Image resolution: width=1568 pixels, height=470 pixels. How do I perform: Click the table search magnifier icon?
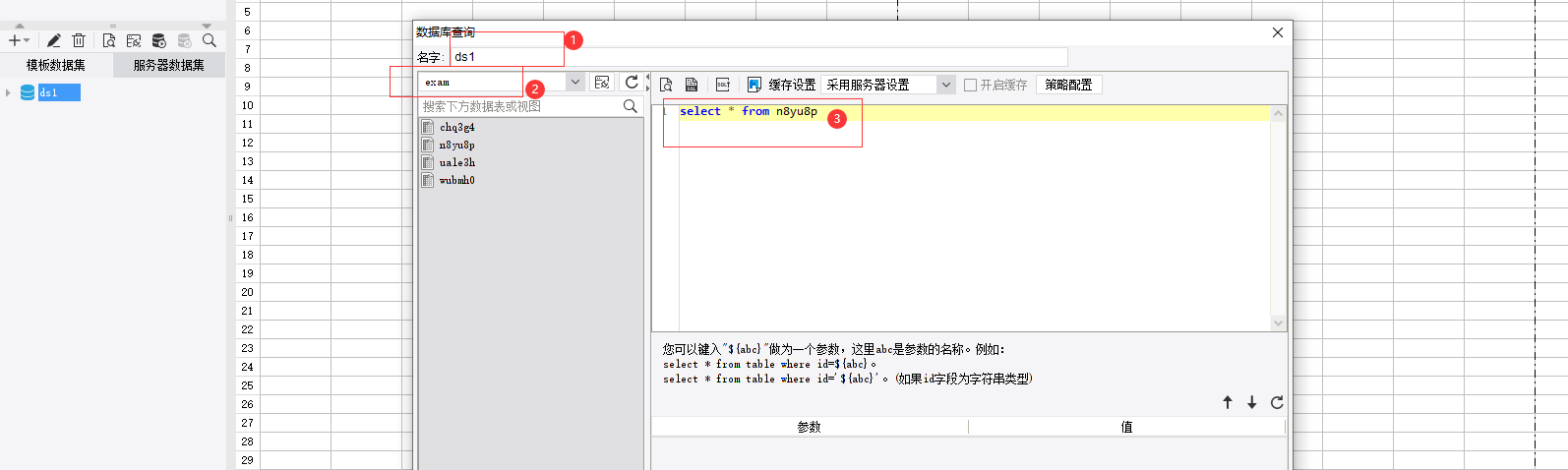click(631, 106)
